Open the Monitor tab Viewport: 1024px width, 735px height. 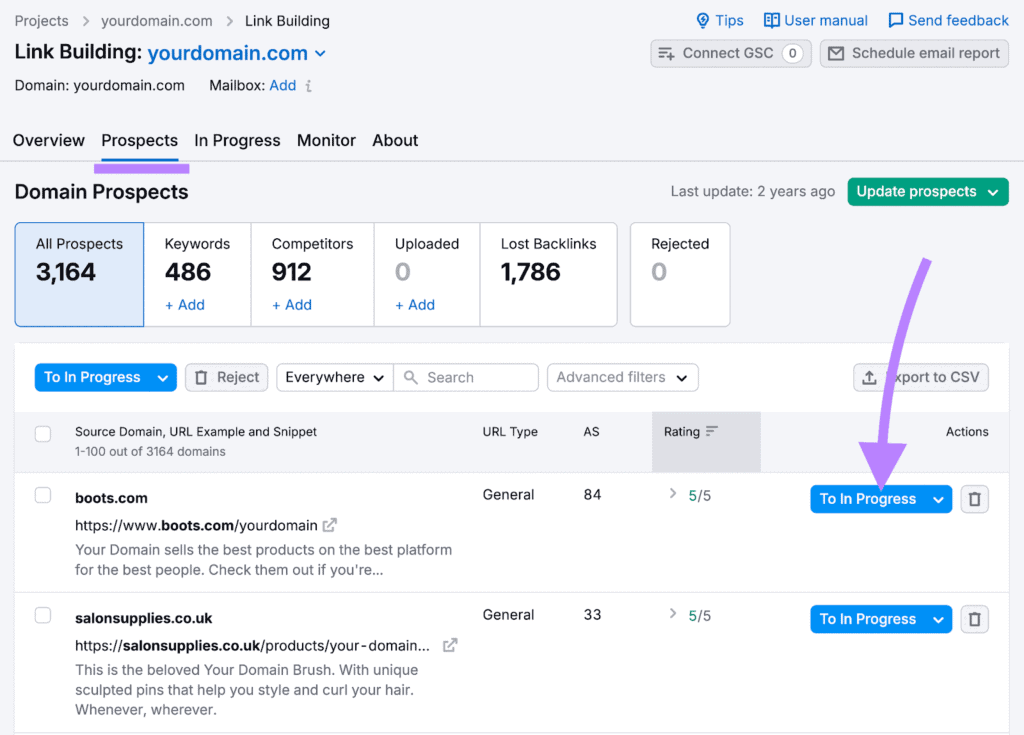point(326,140)
